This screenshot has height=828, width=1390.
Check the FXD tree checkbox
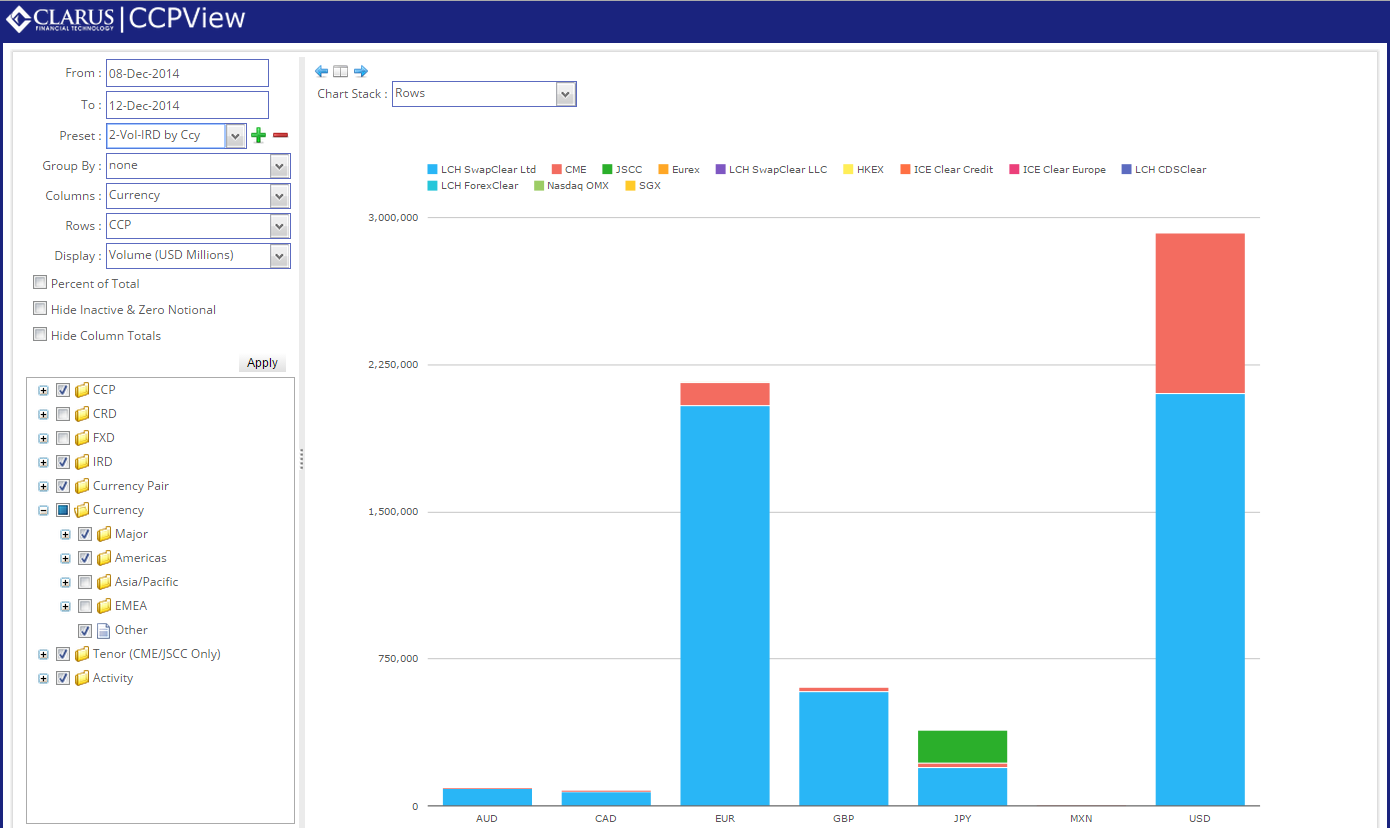(63, 438)
